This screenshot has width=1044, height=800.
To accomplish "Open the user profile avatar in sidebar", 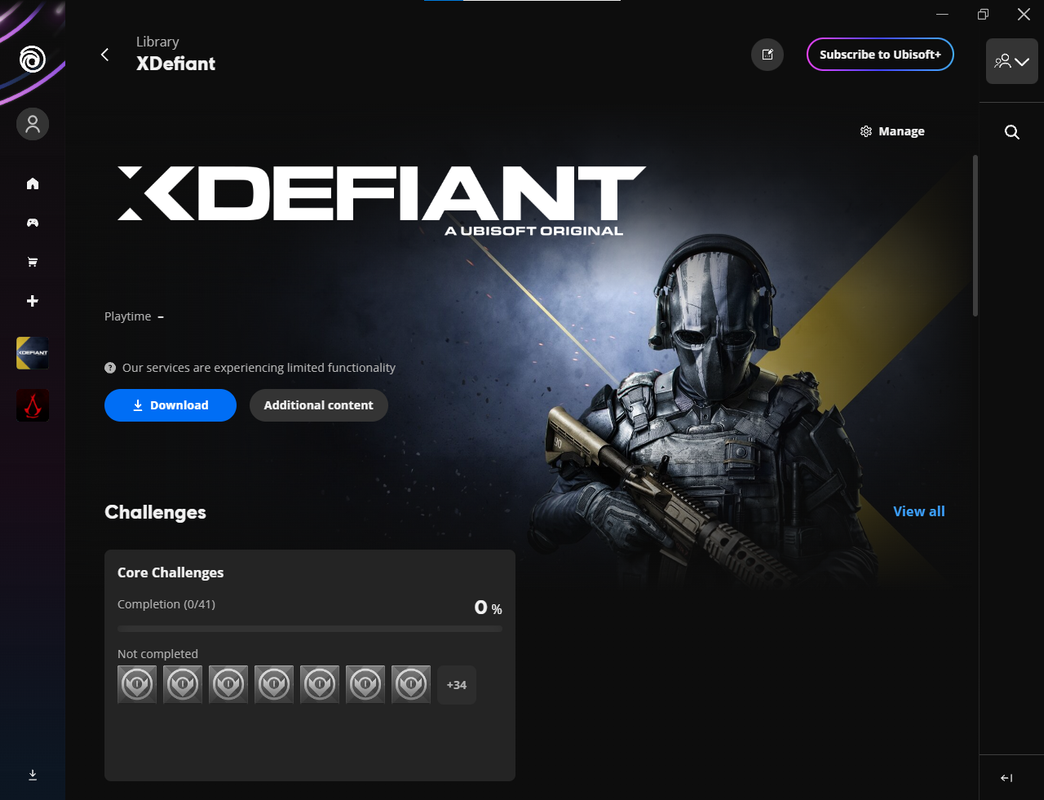I will click(32, 124).
